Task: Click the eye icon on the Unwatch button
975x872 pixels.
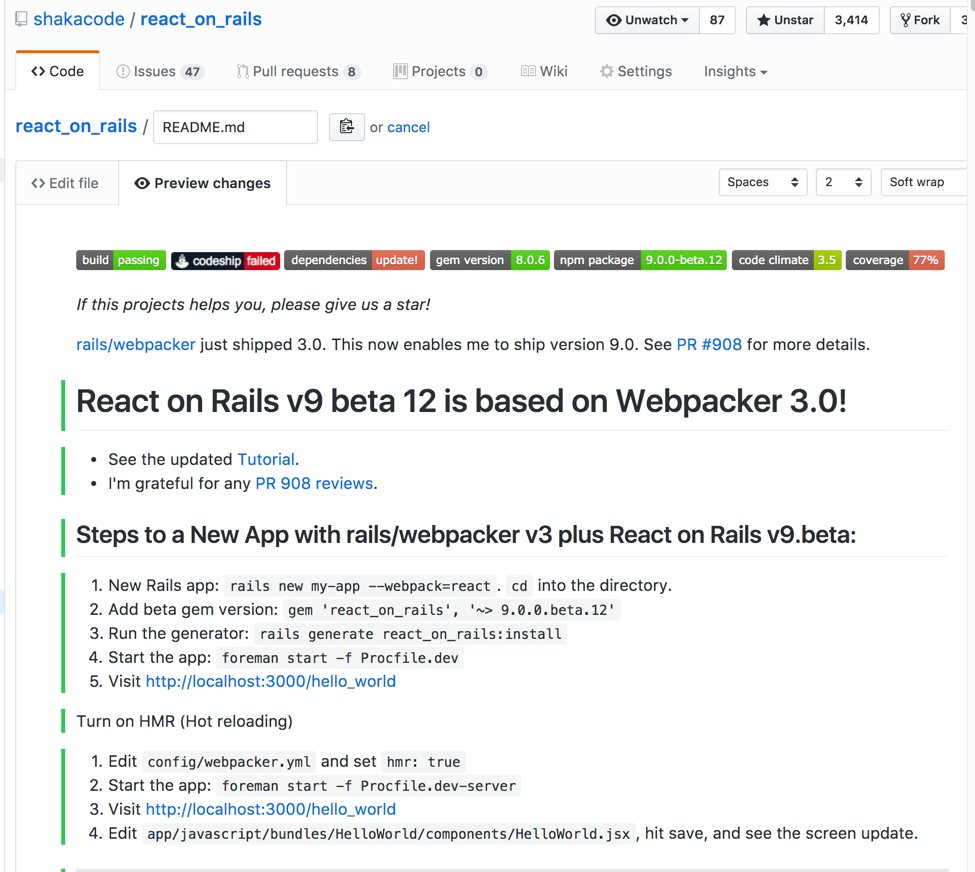Action: click(614, 20)
